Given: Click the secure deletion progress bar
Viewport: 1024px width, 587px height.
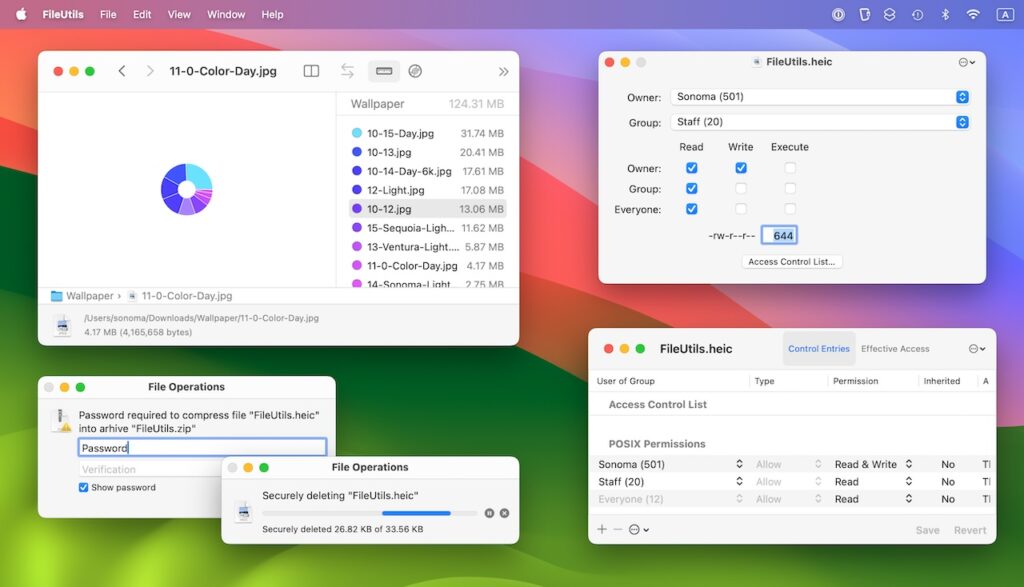Looking at the screenshot, I should pyautogui.click(x=370, y=512).
